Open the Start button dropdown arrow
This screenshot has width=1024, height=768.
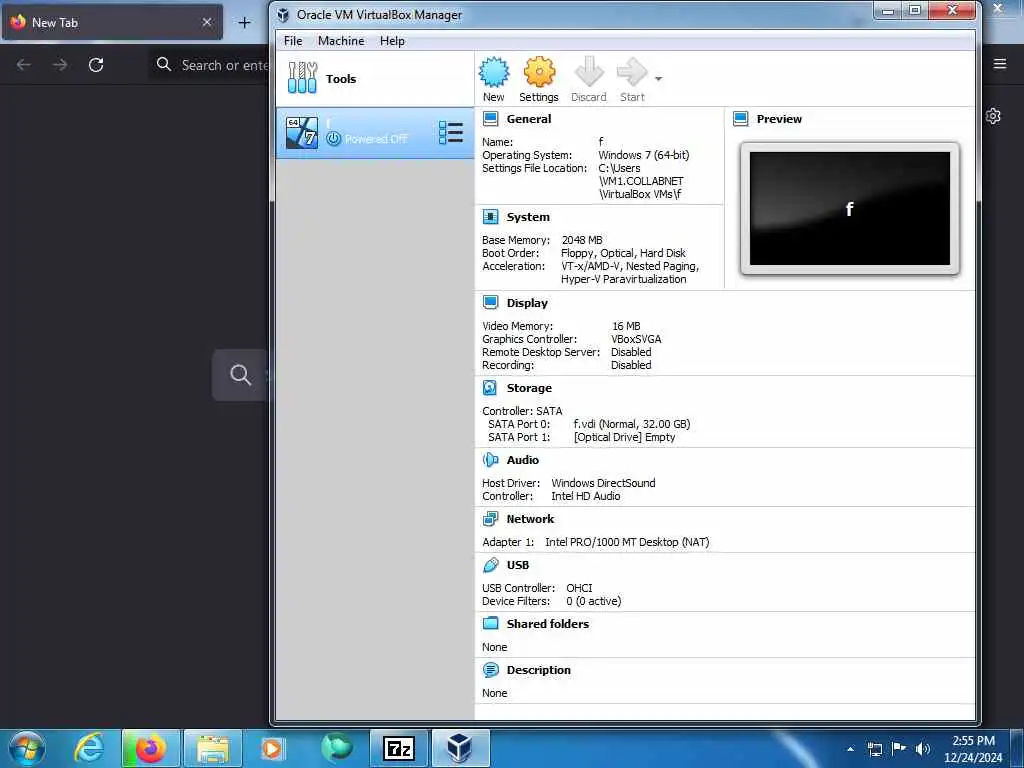coord(658,79)
